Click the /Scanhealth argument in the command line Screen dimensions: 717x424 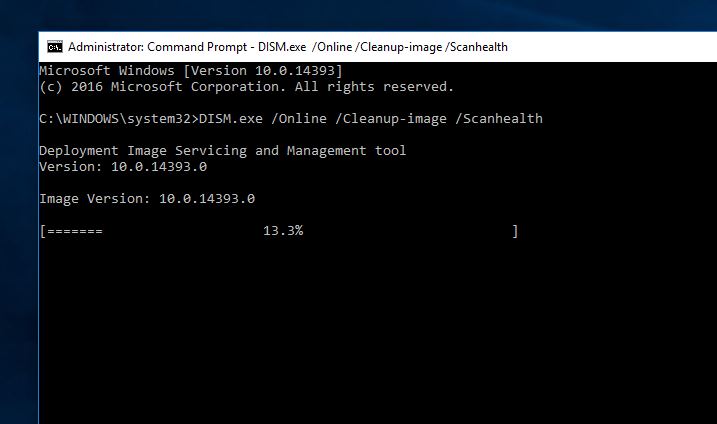point(499,119)
